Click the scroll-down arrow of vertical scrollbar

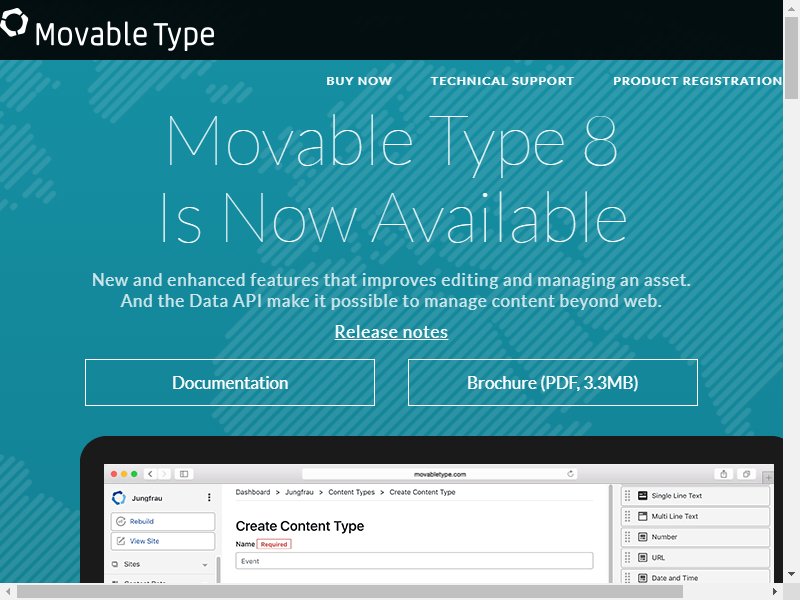click(x=791, y=574)
